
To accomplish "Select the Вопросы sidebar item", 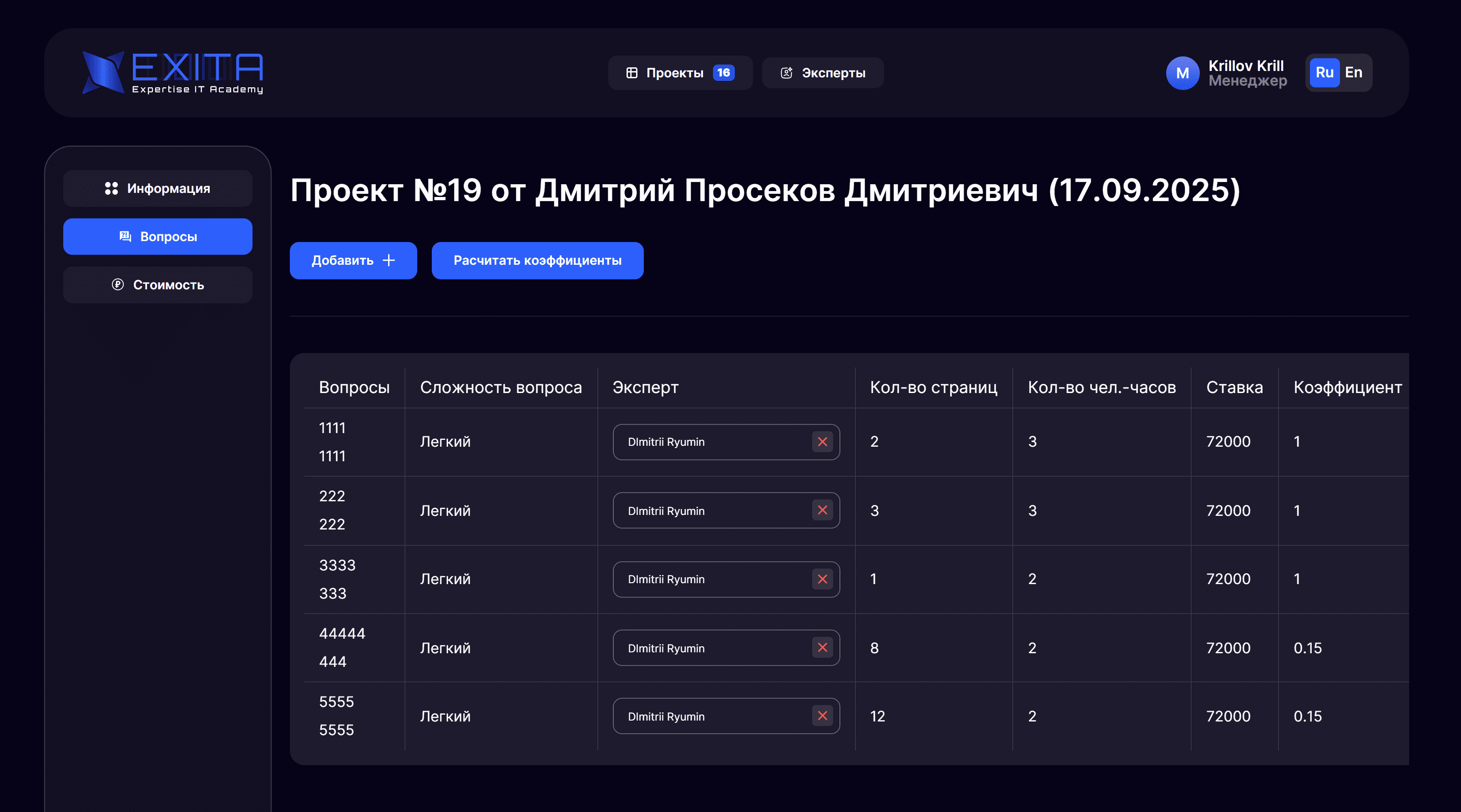I will point(158,237).
